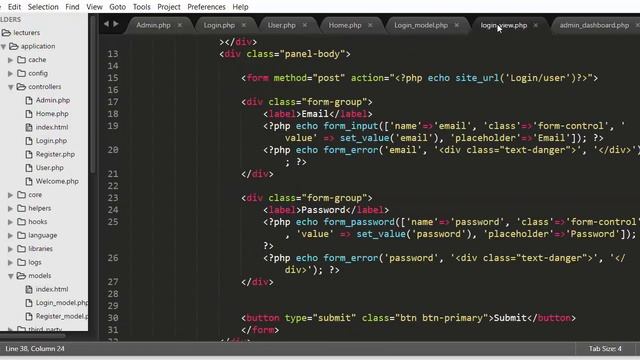Open the Preferences menu

[206, 7]
